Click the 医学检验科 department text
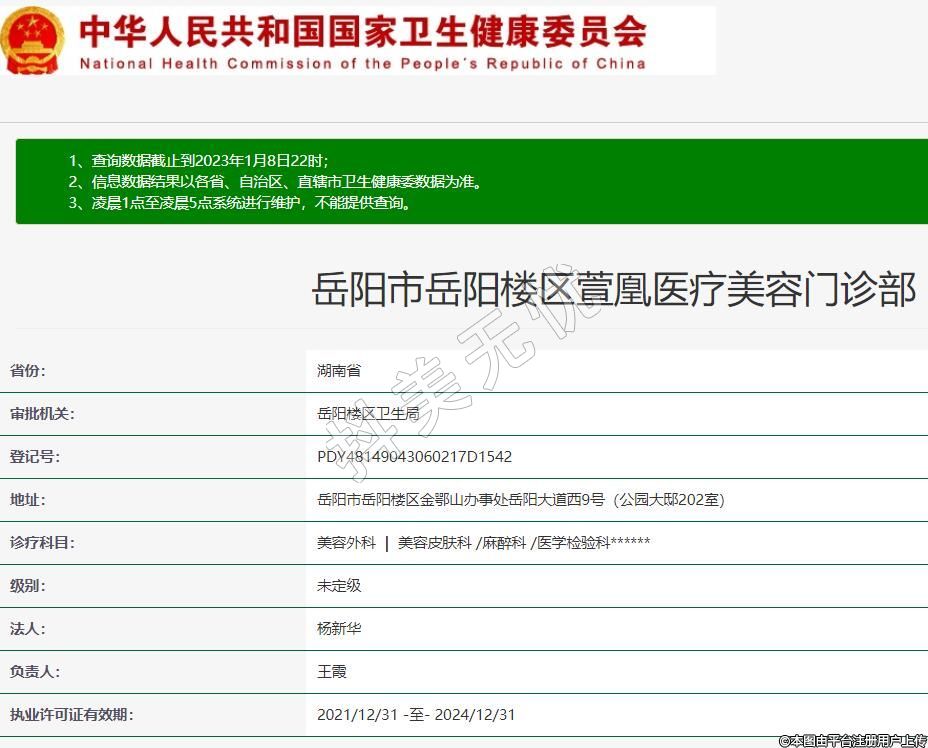The width and height of the screenshot is (928, 748). [x=573, y=543]
